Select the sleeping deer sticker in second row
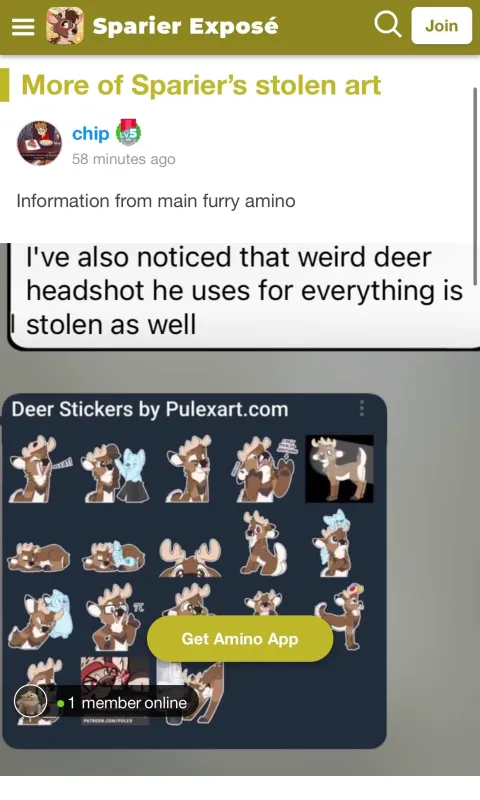The width and height of the screenshot is (480, 800). coord(38,557)
